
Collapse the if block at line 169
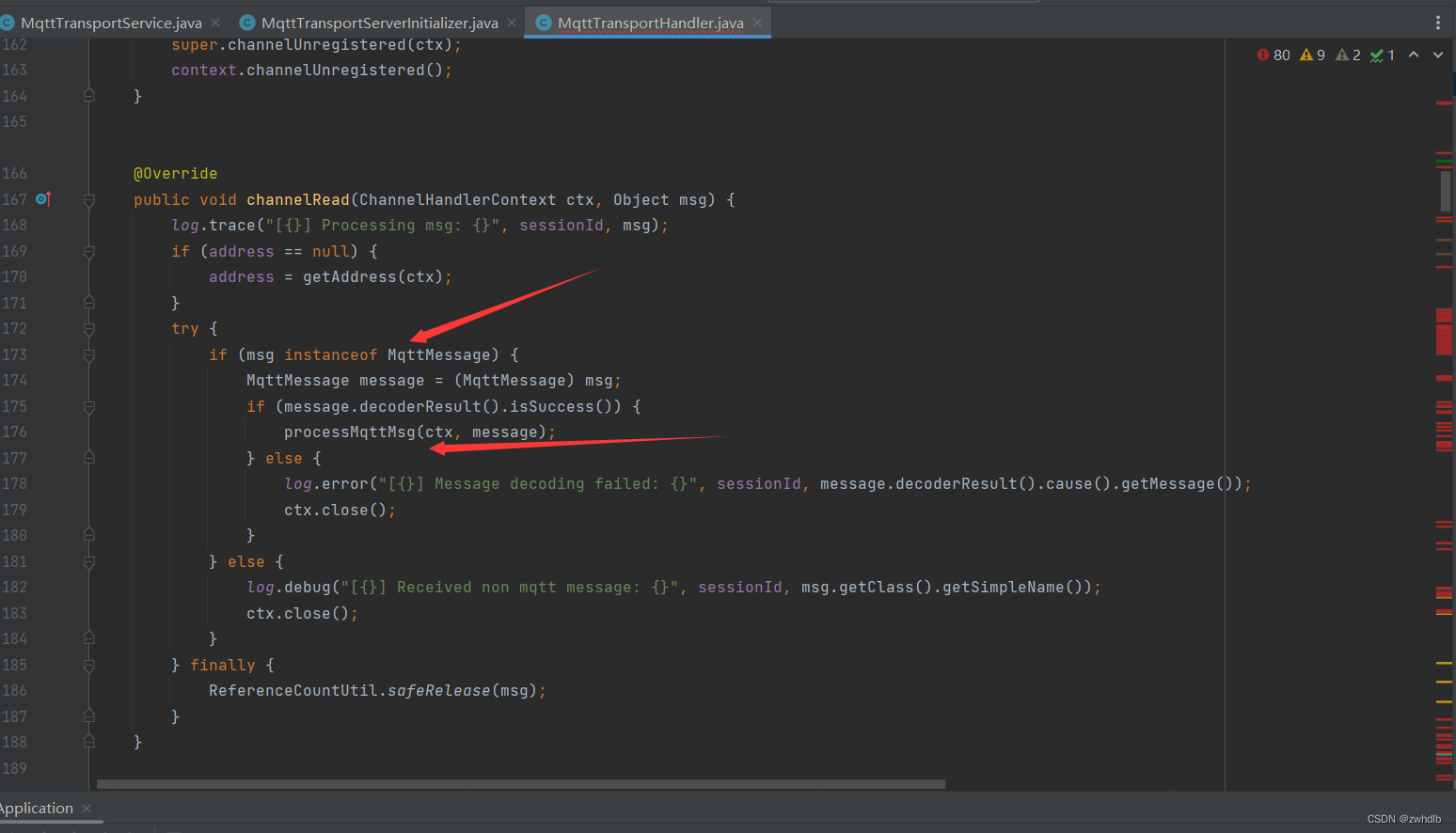click(89, 252)
